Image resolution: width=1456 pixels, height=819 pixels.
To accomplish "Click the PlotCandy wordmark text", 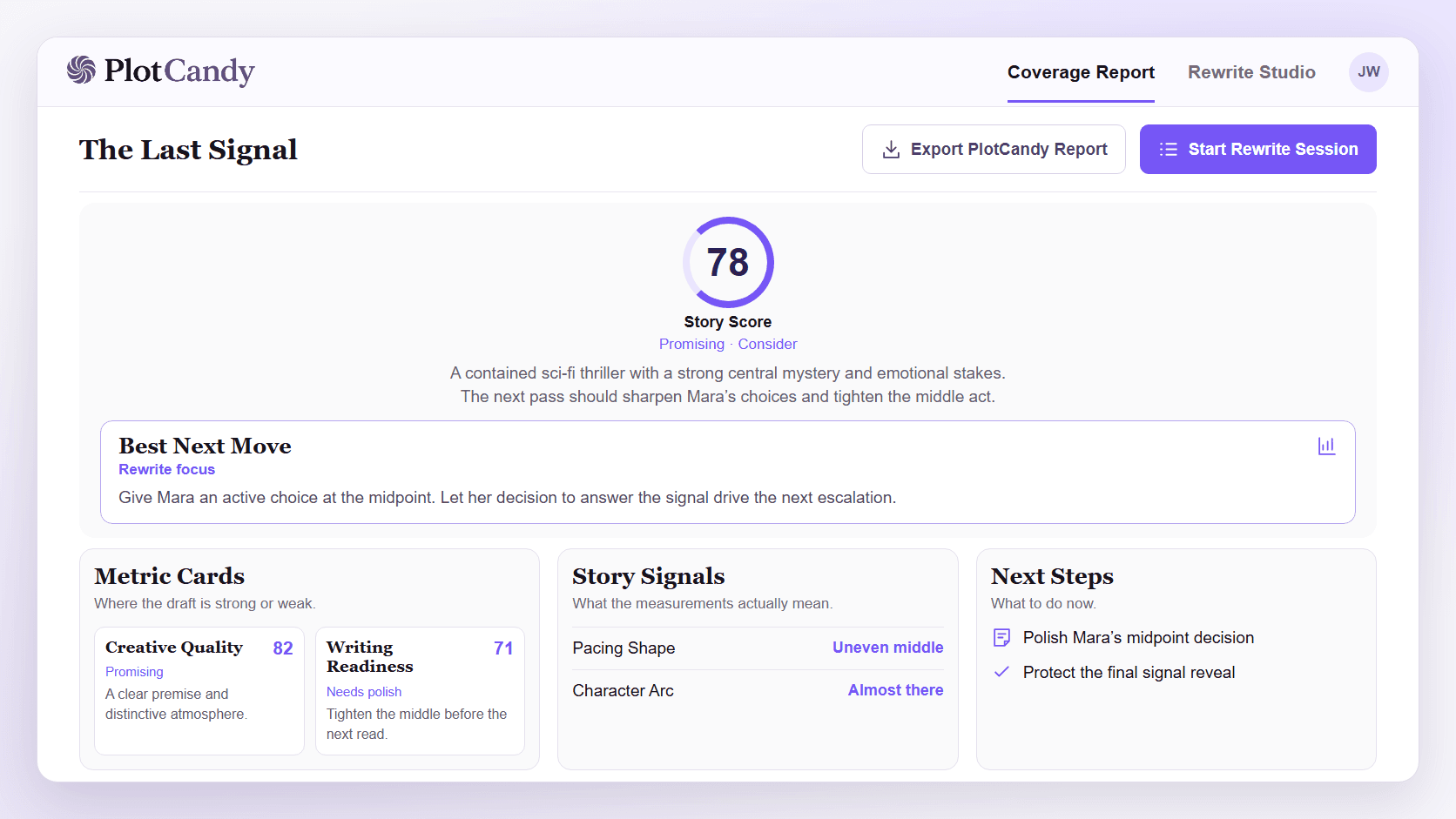I will (x=179, y=71).
